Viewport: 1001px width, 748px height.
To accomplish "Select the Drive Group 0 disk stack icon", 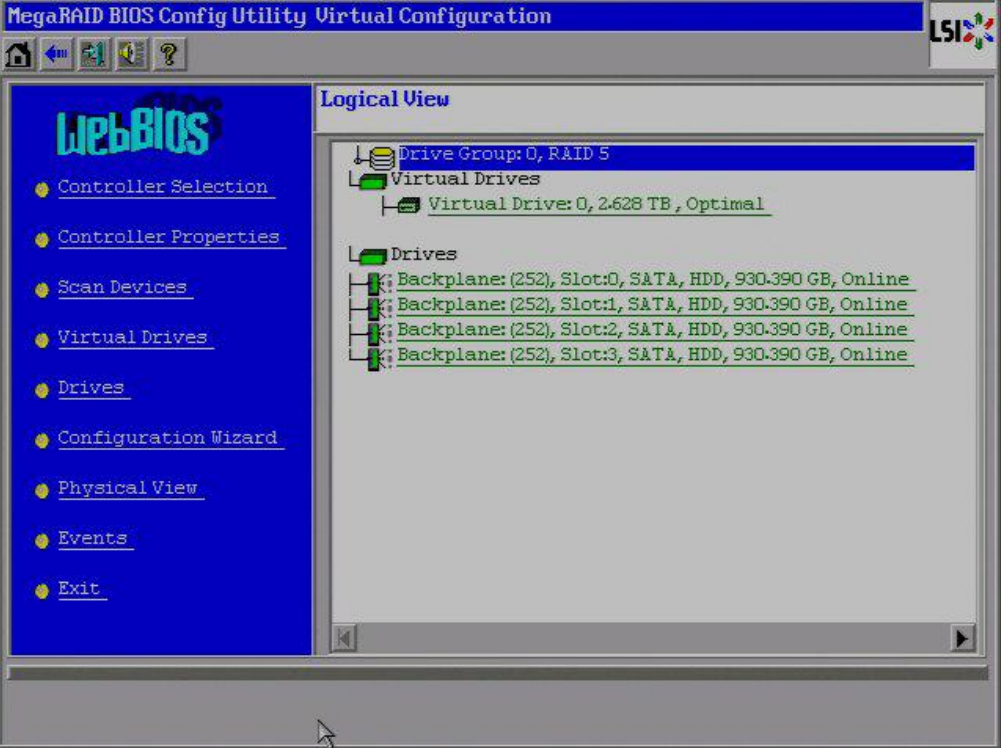I will pyautogui.click(x=380, y=156).
